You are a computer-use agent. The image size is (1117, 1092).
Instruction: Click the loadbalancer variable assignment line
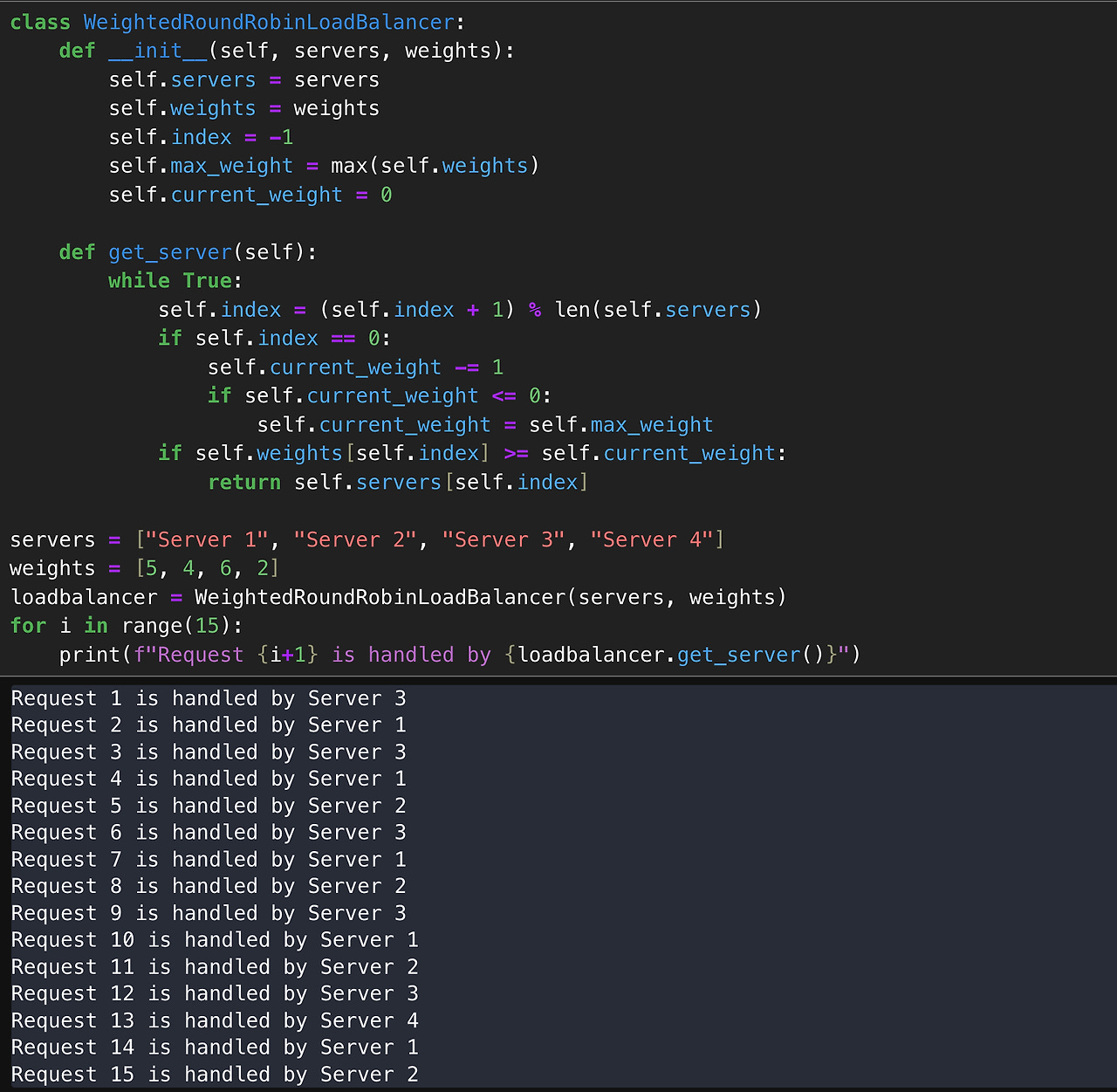click(x=398, y=598)
